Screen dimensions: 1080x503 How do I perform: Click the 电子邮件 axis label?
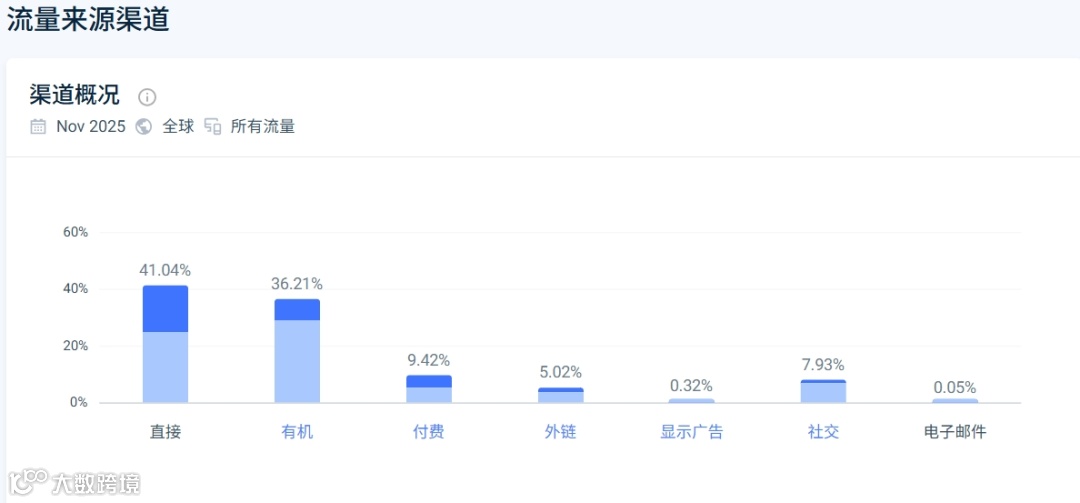pyautogui.click(x=955, y=433)
